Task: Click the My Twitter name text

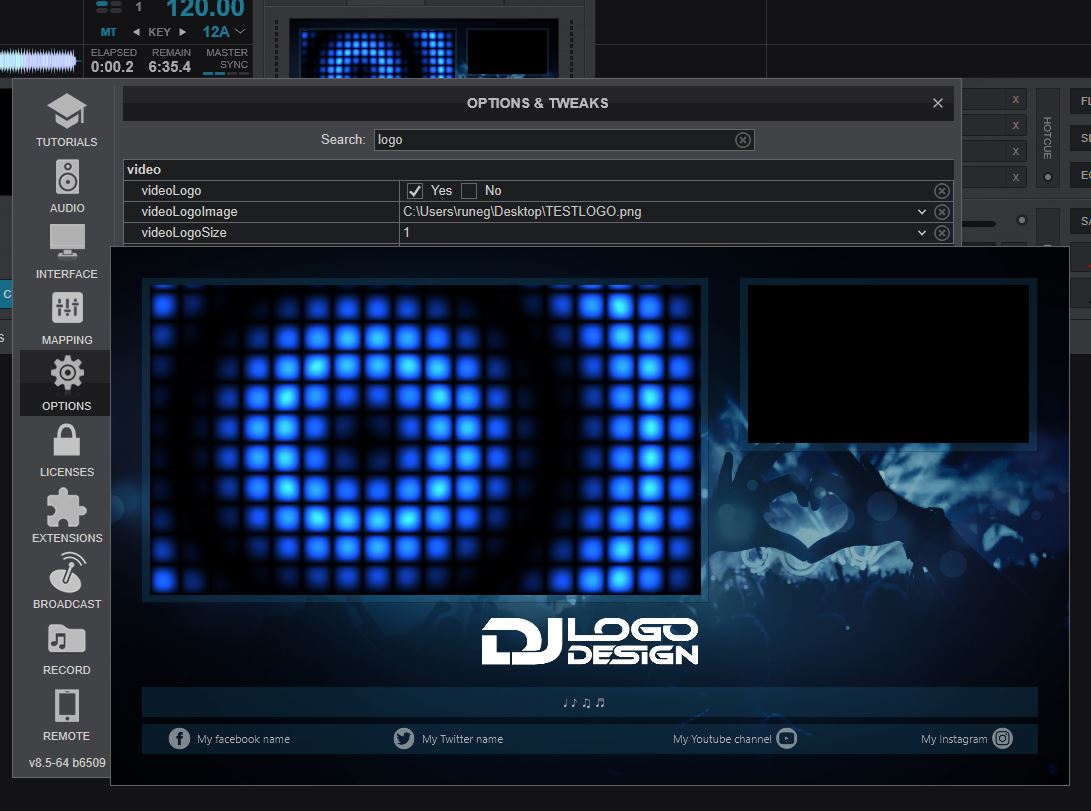Action: (x=462, y=739)
